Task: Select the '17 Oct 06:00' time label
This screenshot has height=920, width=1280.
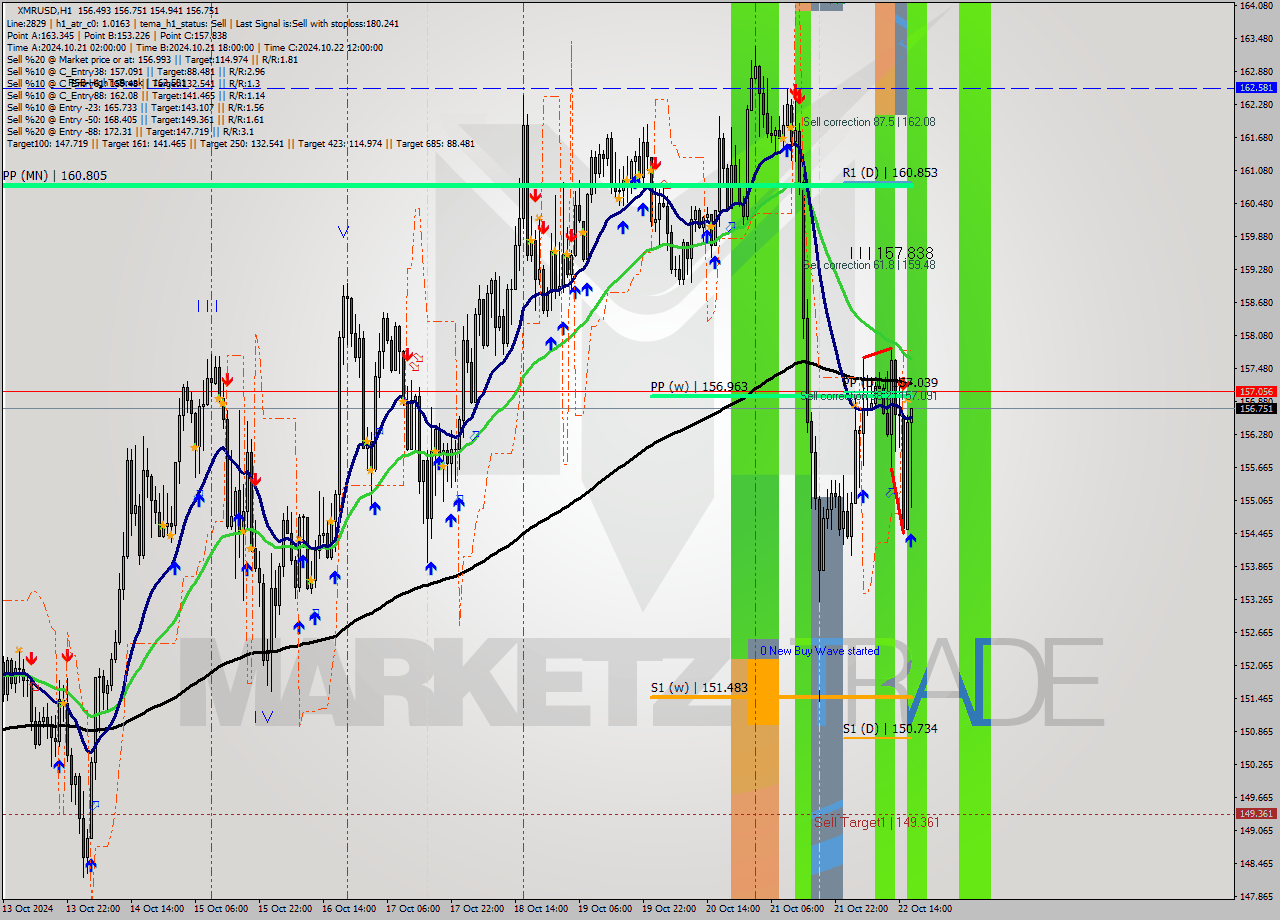Action: click(x=412, y=909)
